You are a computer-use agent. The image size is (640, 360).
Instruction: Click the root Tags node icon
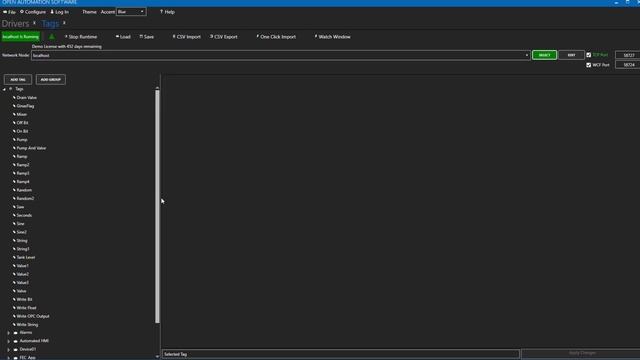click(11, 89)
